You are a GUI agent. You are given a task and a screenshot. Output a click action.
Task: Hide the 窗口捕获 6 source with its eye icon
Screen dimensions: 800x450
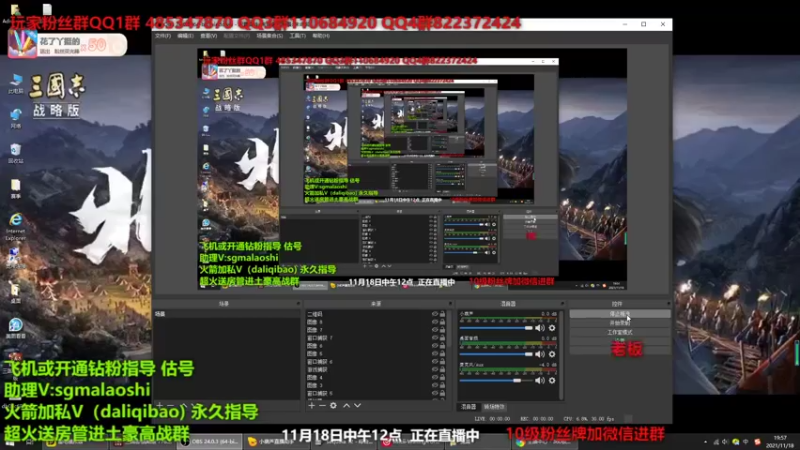(435, 362)
